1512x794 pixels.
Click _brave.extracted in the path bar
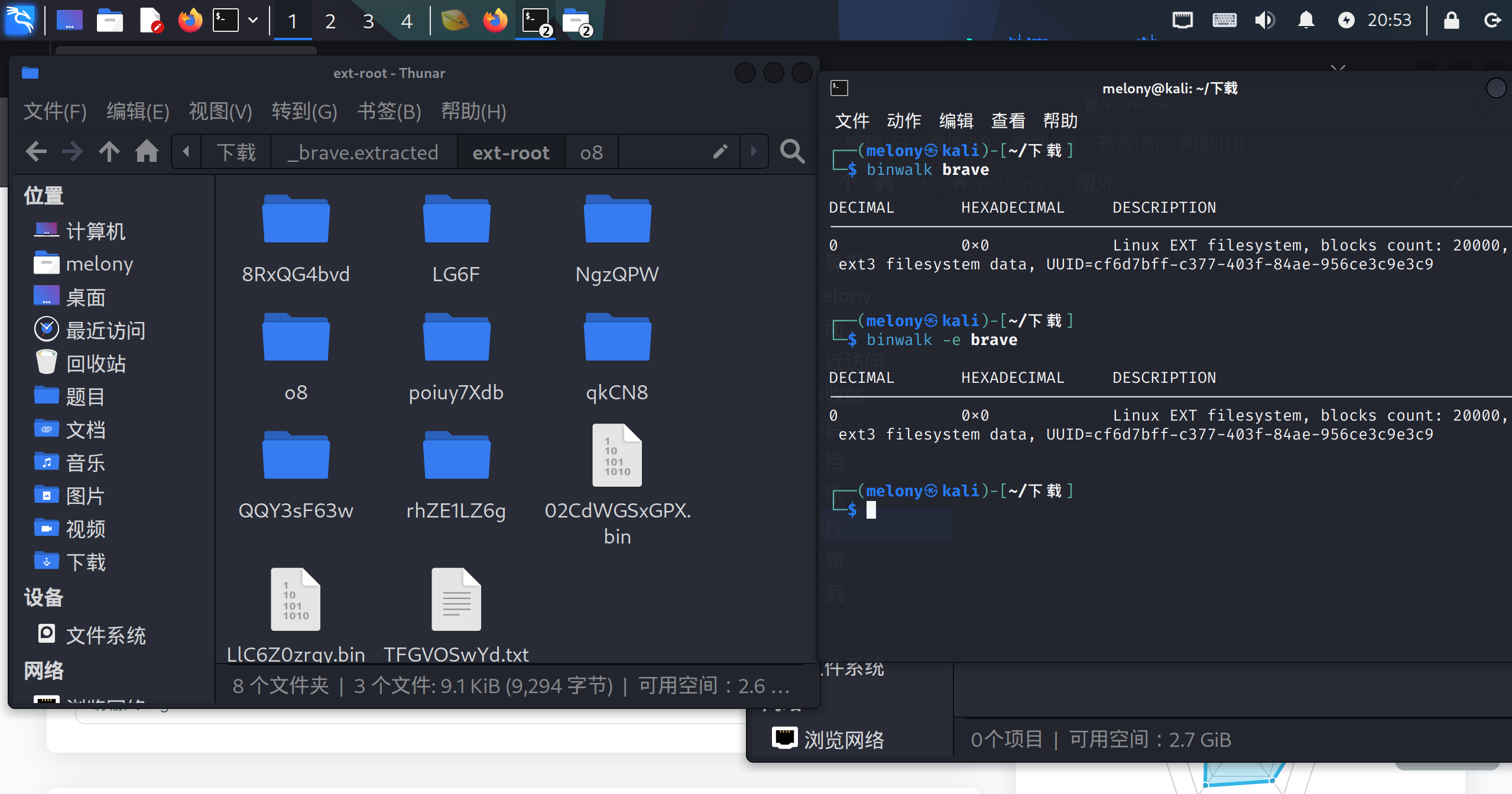click(363, 152)
